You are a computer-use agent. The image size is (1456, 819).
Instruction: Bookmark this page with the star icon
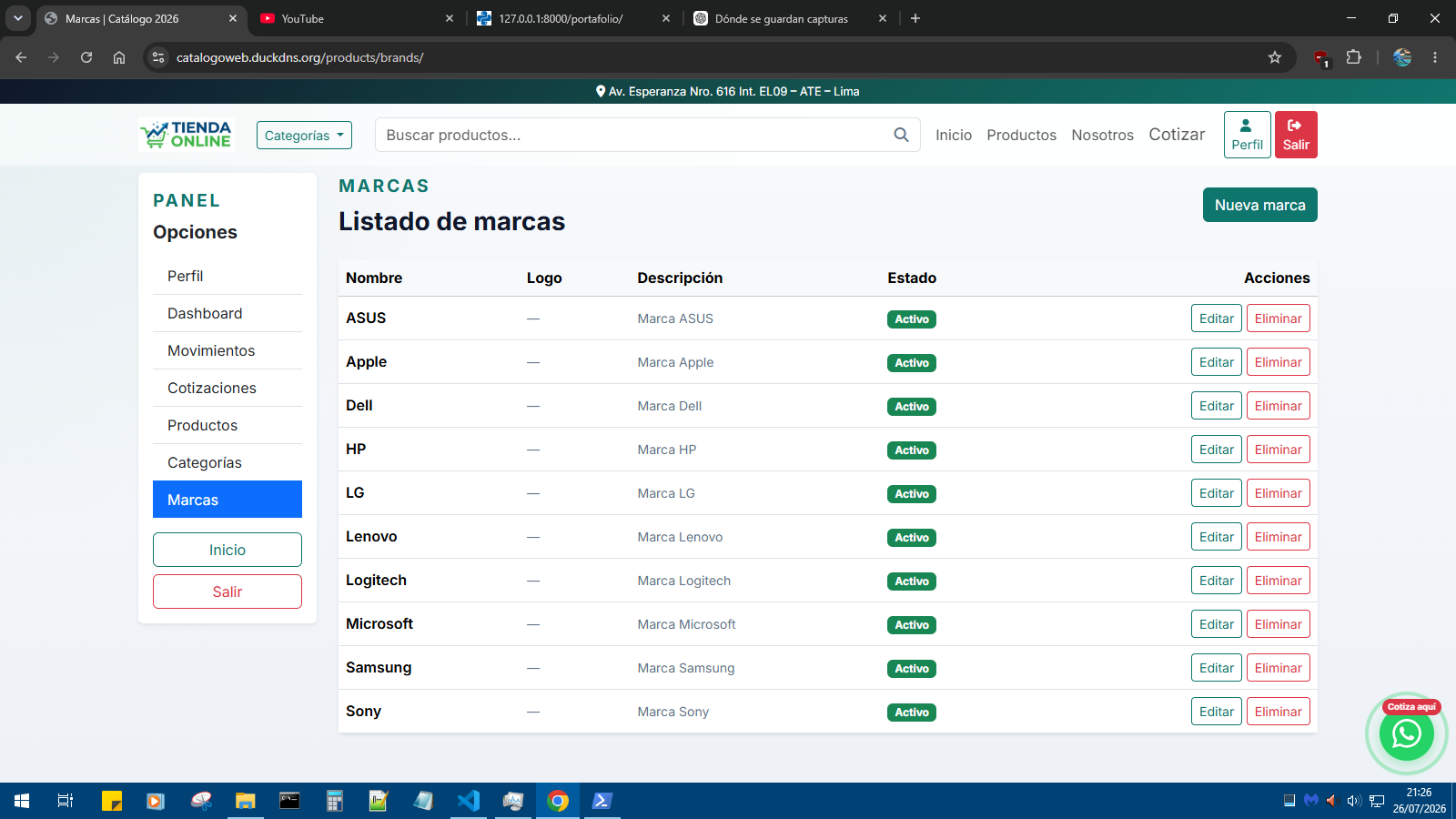pyautogui.click(x=1275, y=57)
